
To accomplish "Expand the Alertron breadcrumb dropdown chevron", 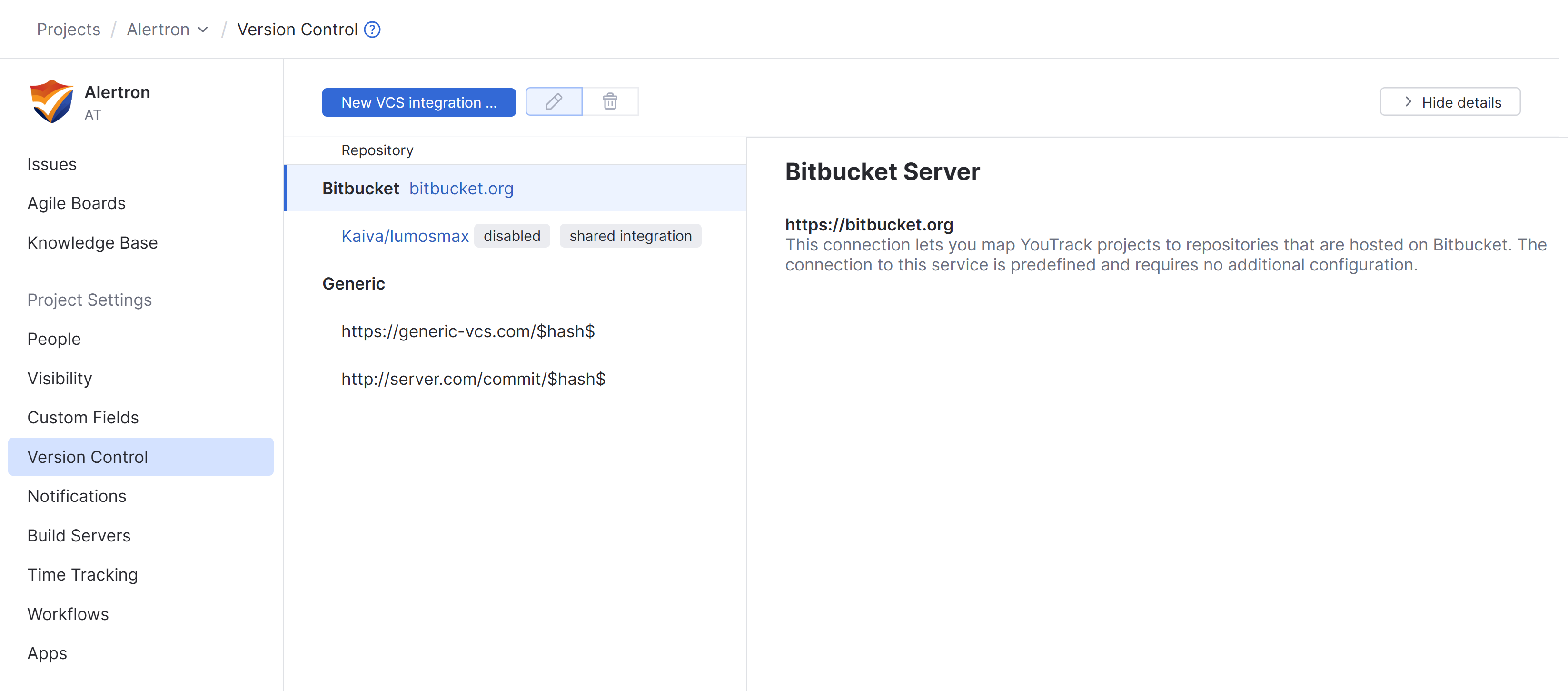I will pyautogui.click(x=203, y=29).
